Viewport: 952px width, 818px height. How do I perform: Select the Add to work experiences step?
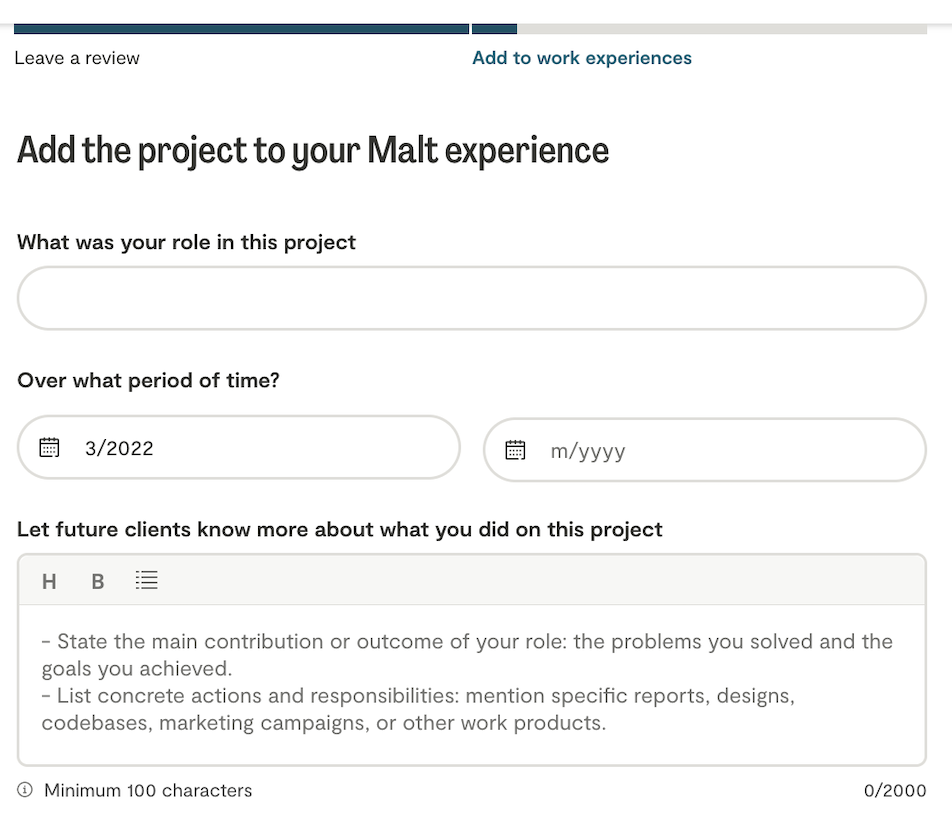(x=581, y=58)
